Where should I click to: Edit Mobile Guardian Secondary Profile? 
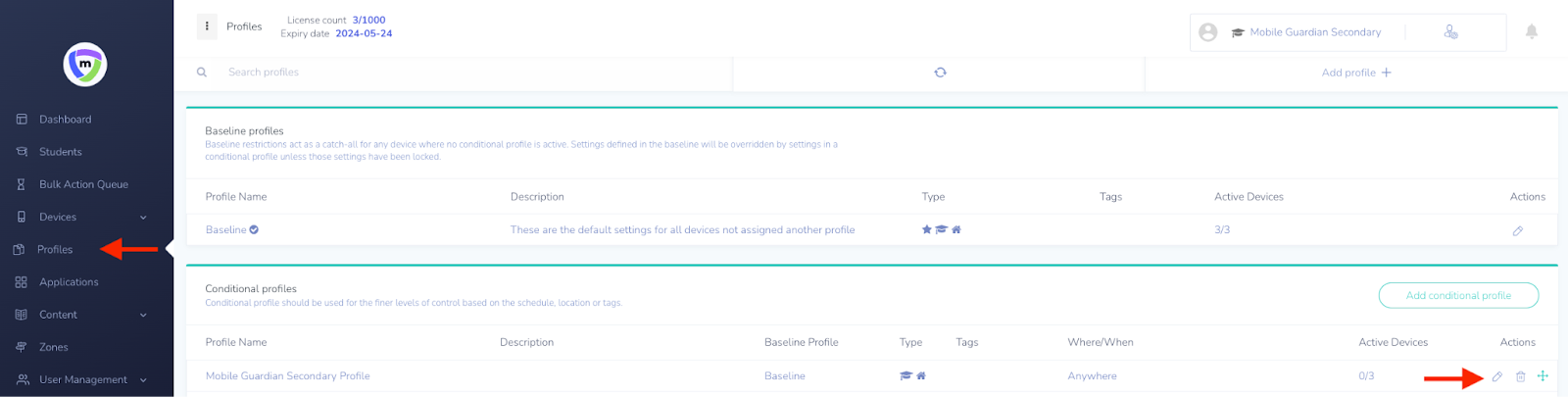1497,376
